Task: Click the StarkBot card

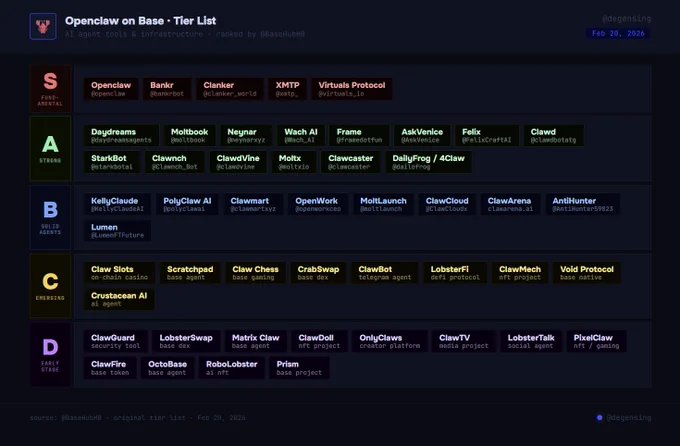Action: pos(112,162)
